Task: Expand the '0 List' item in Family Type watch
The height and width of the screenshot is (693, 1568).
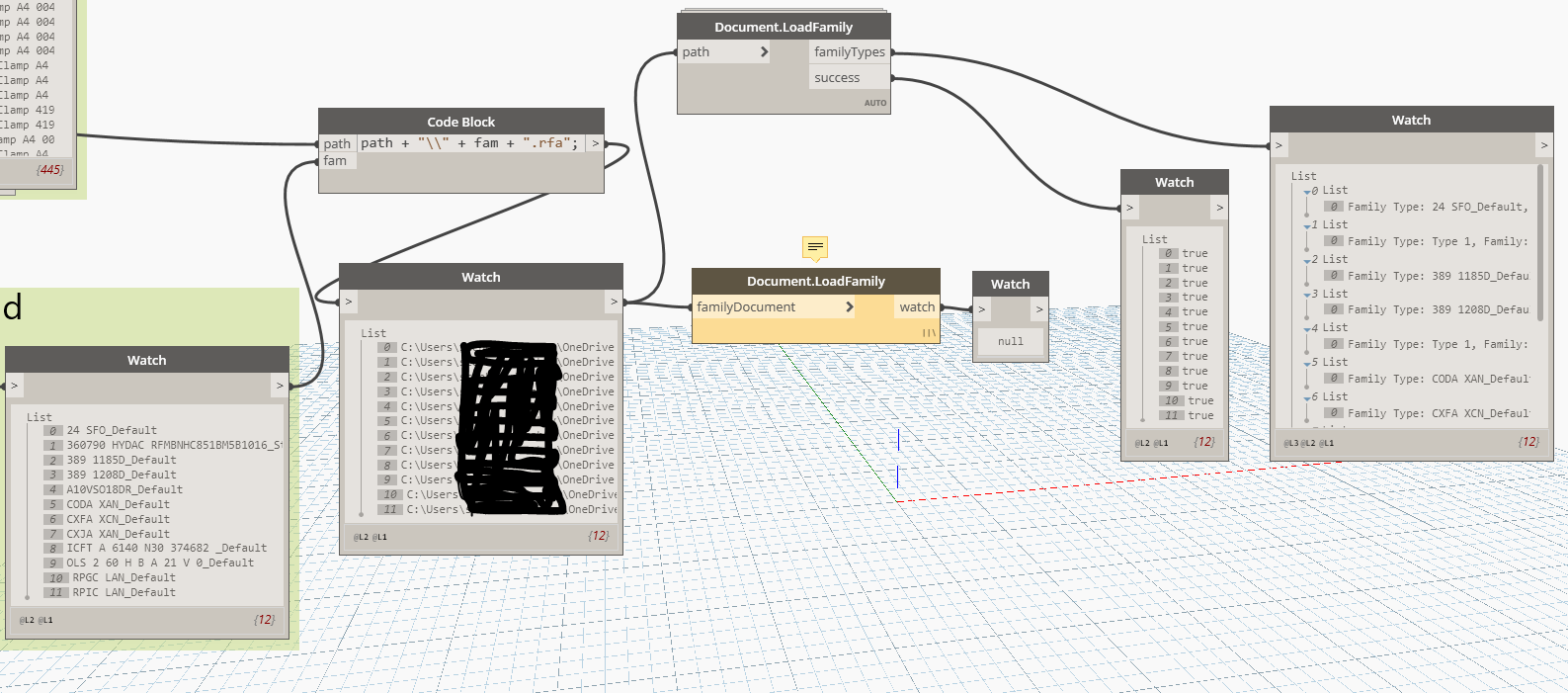Action: 1307,192
